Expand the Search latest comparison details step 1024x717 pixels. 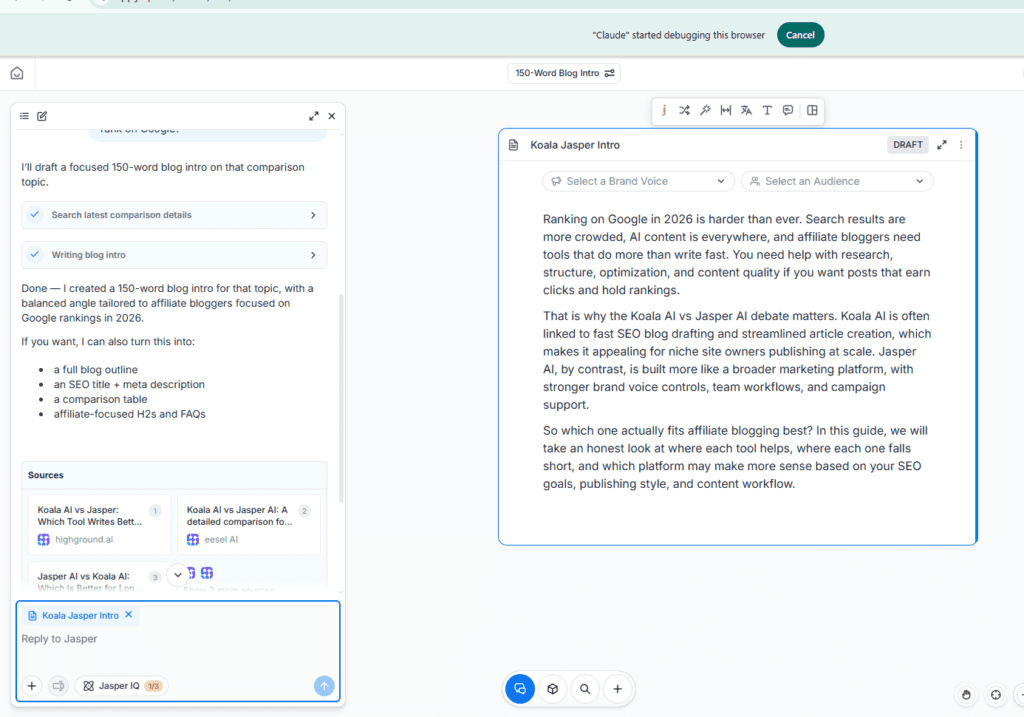(x=174, y=215)
